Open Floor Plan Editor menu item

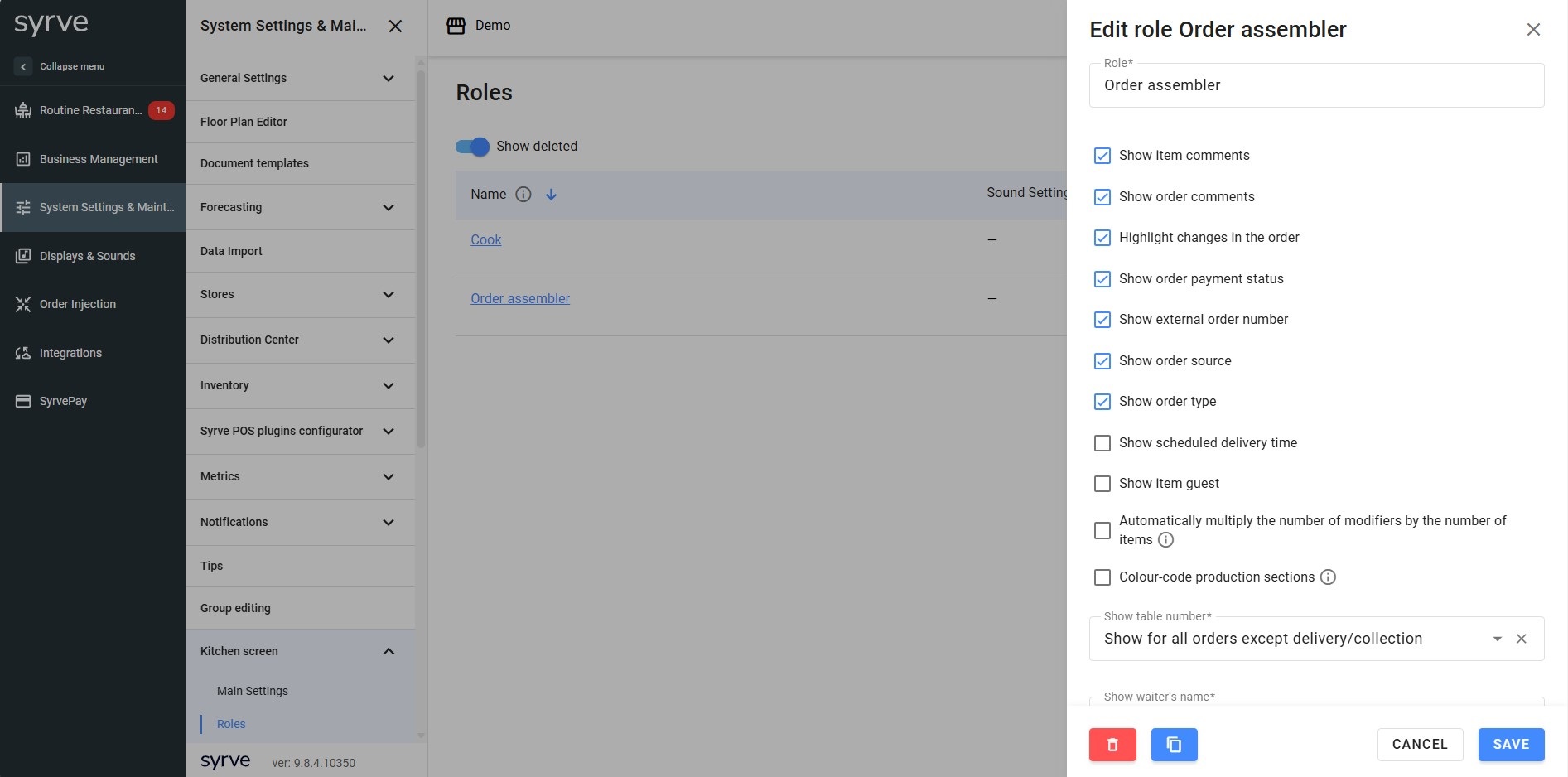point(300,122)
